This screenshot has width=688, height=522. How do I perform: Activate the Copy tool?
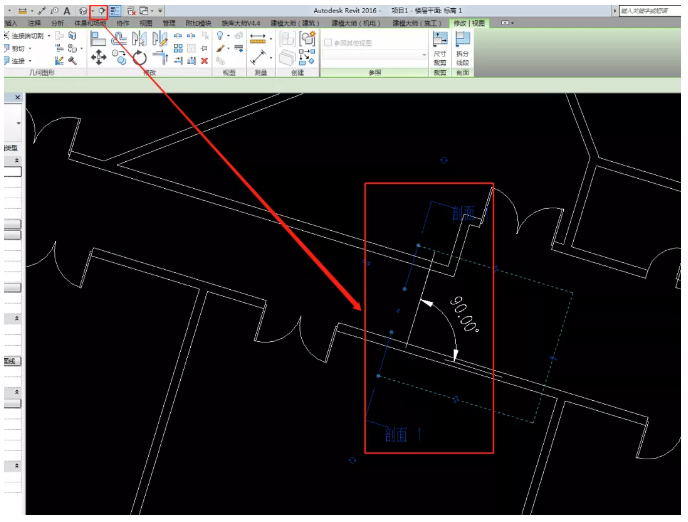119,57
